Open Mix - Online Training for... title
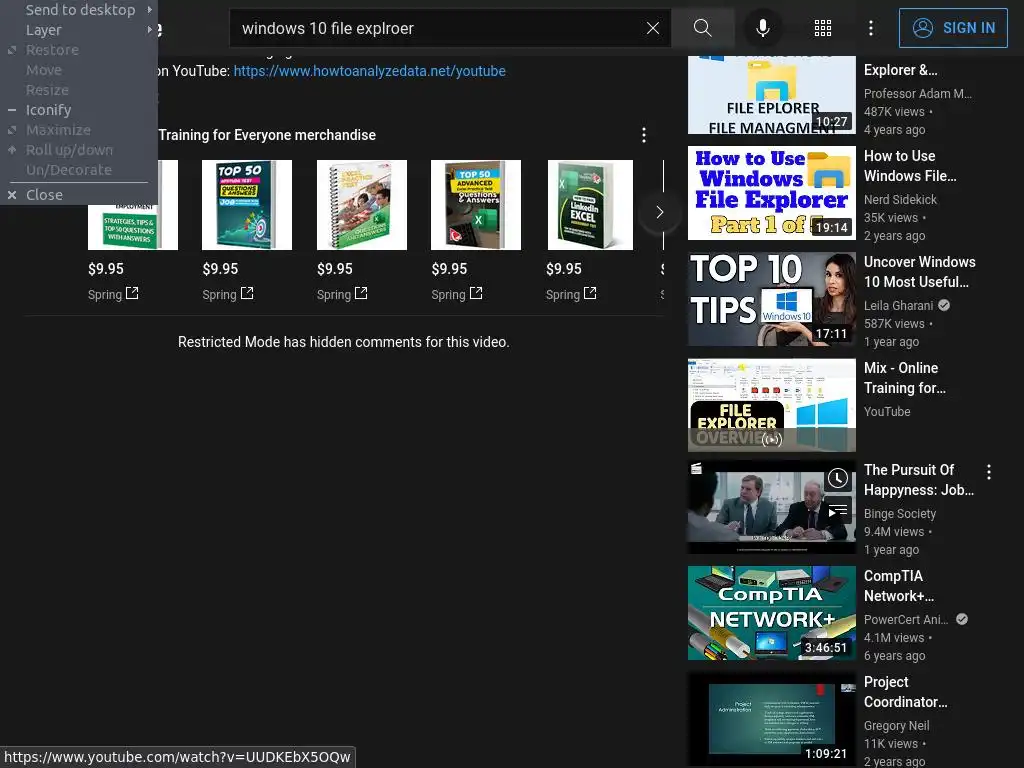 coord(904,377)
